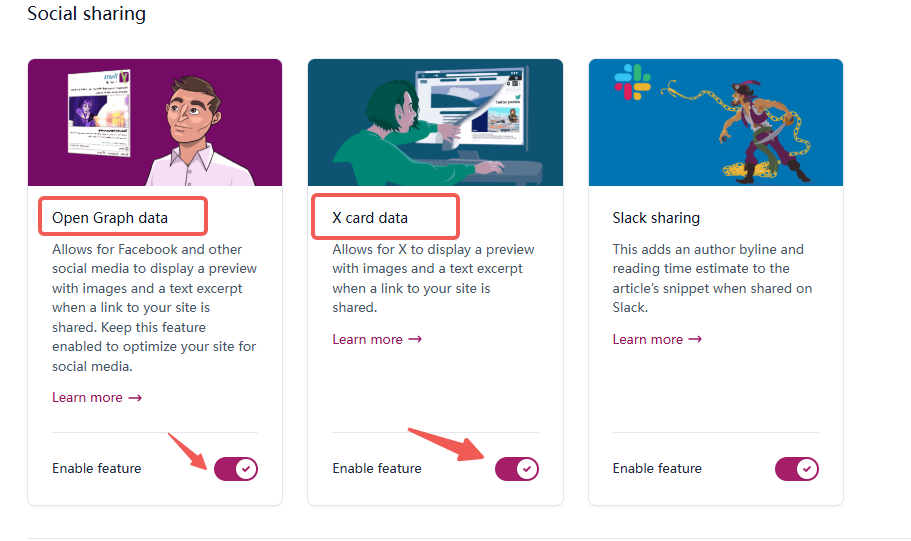Click the Open Graph data description text
This screenshot has height=541, width=911.
tap(154, 307)
